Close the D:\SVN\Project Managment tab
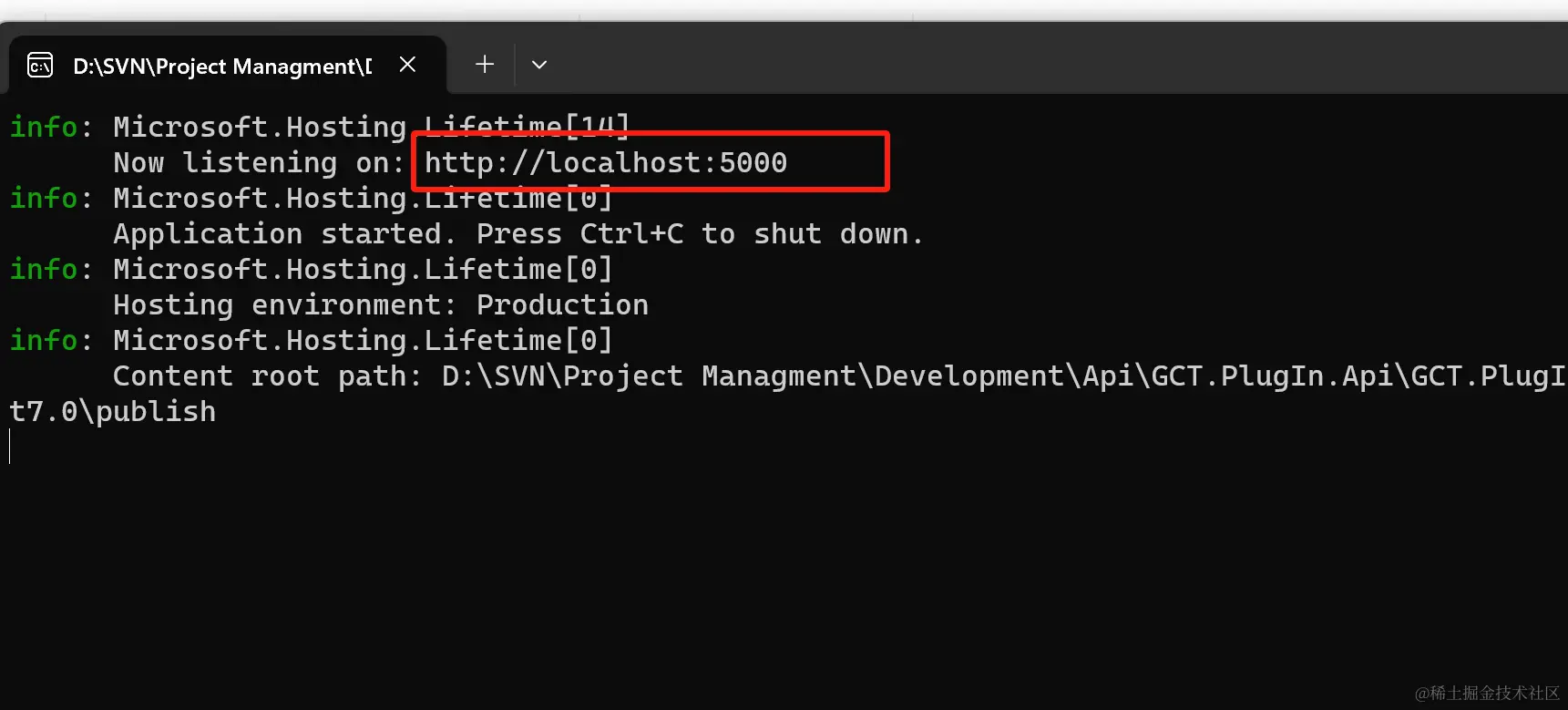This screenshot has height=710, width=1568. tap(407, 65)
